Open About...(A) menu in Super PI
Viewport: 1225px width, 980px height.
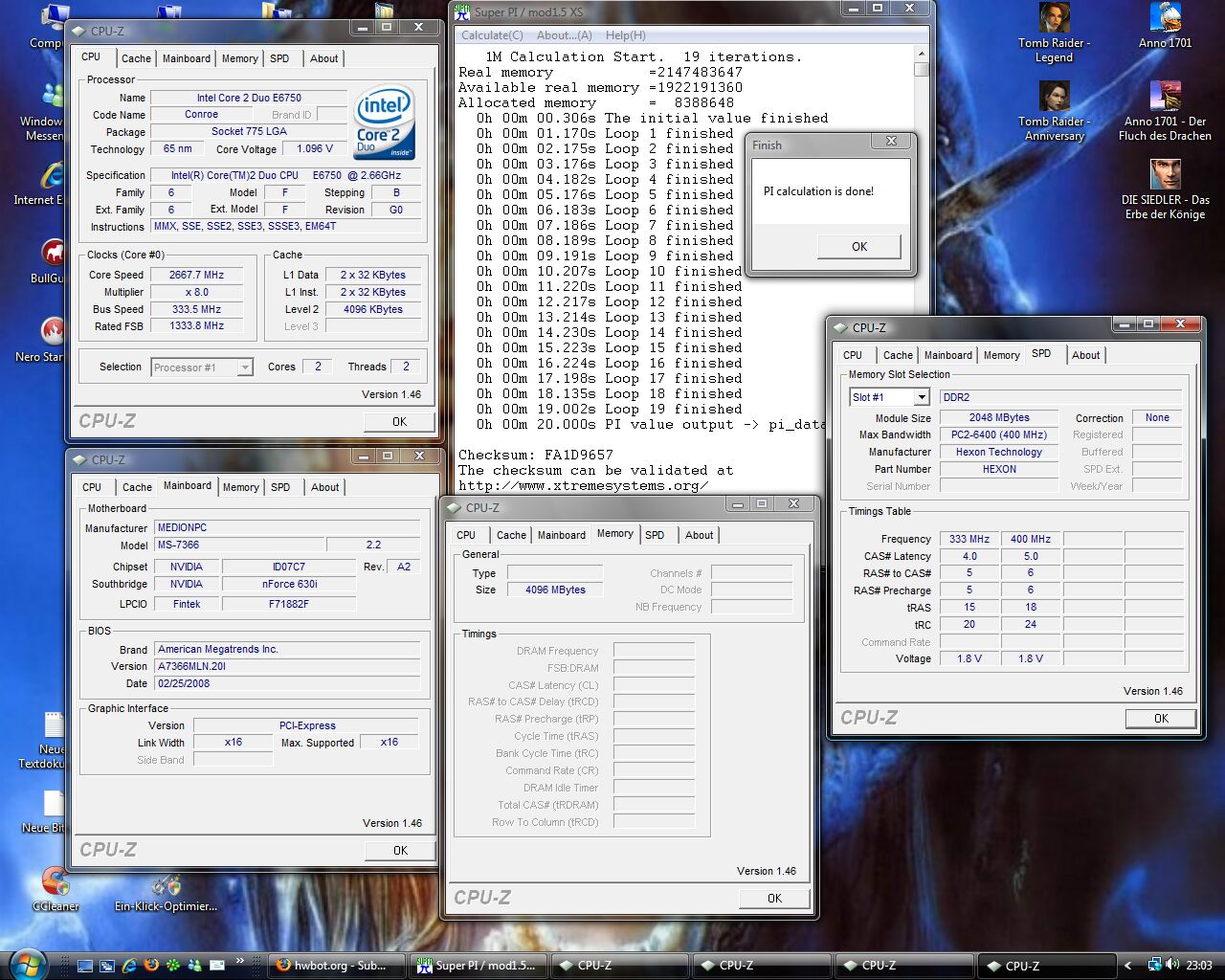[564, 35]
